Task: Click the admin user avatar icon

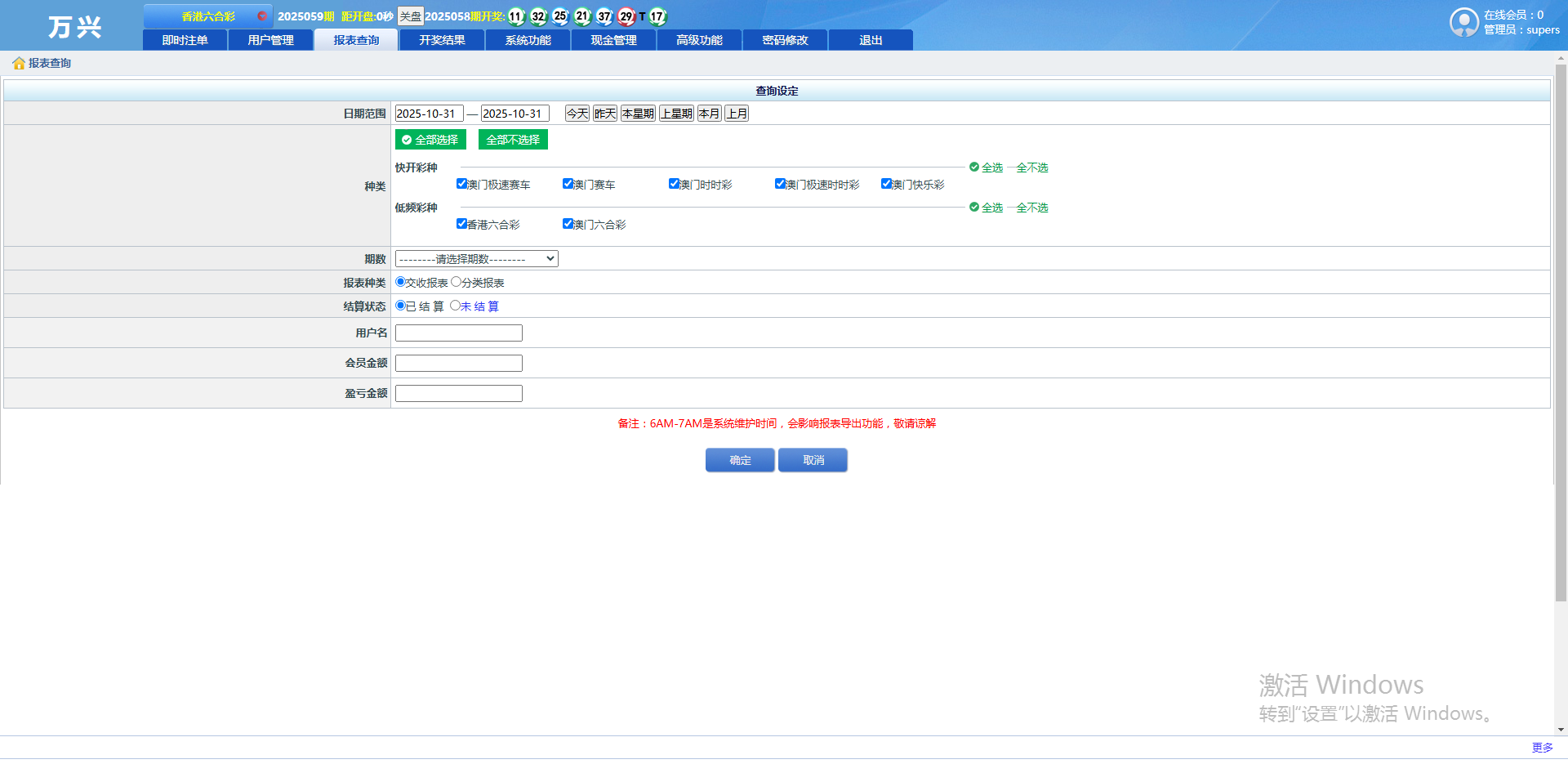Action: [1463, 22]
